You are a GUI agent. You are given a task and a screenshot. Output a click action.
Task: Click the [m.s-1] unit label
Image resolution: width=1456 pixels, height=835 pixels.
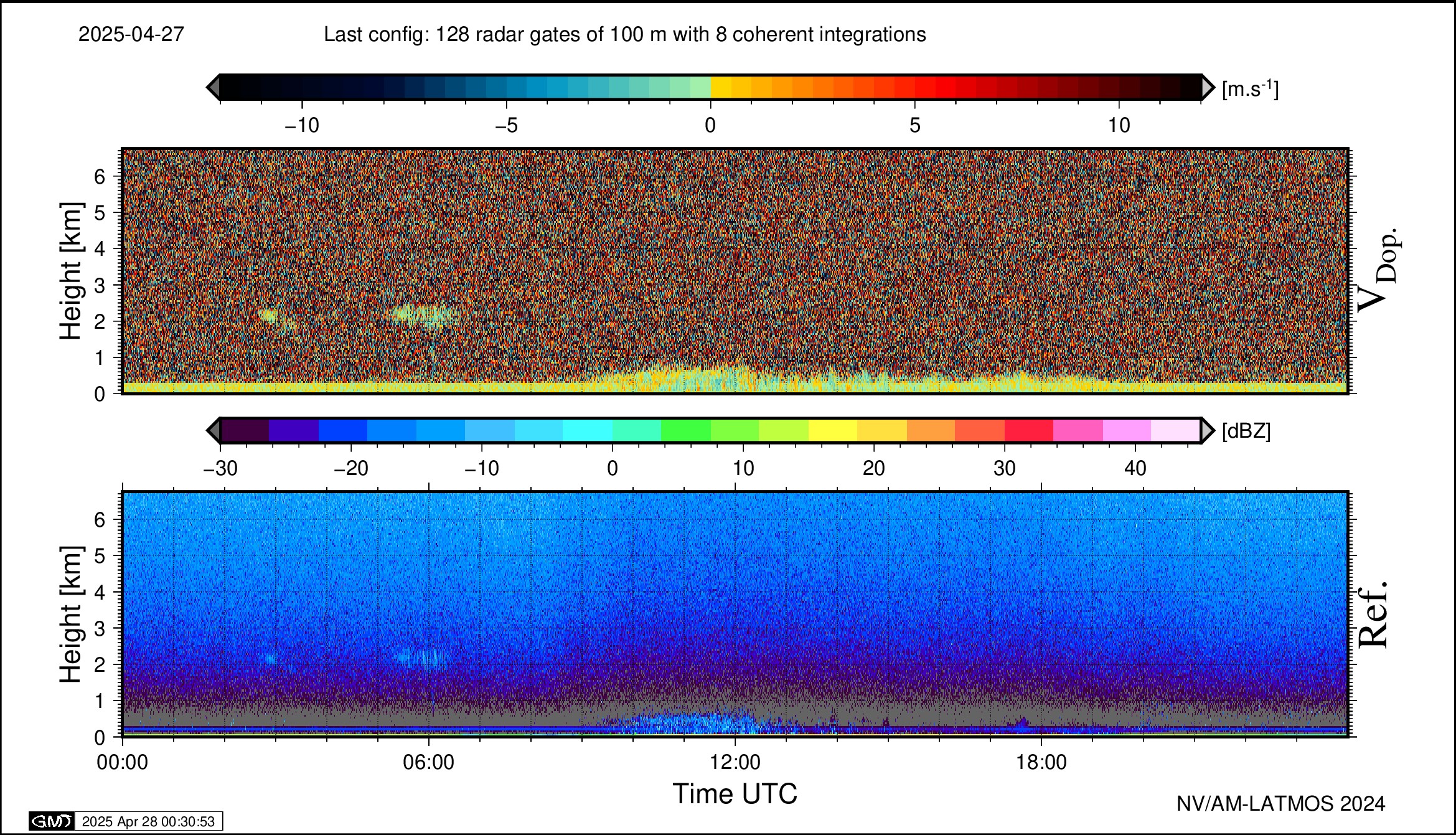pyautogui.click(x=1250, y=88)
